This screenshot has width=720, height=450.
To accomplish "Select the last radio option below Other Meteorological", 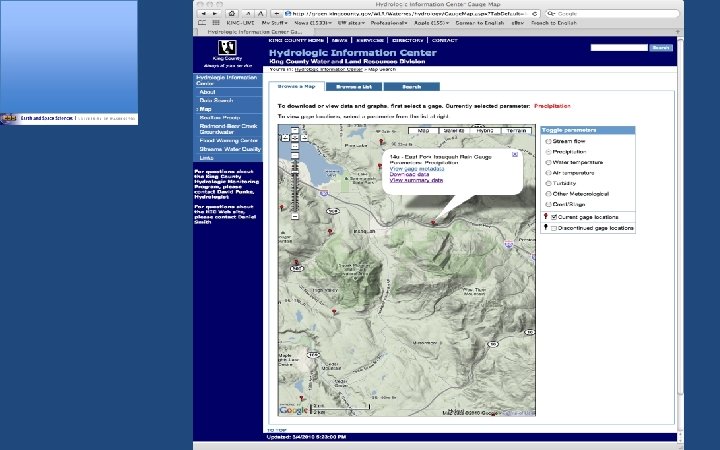I will click(x=548, y=205).
